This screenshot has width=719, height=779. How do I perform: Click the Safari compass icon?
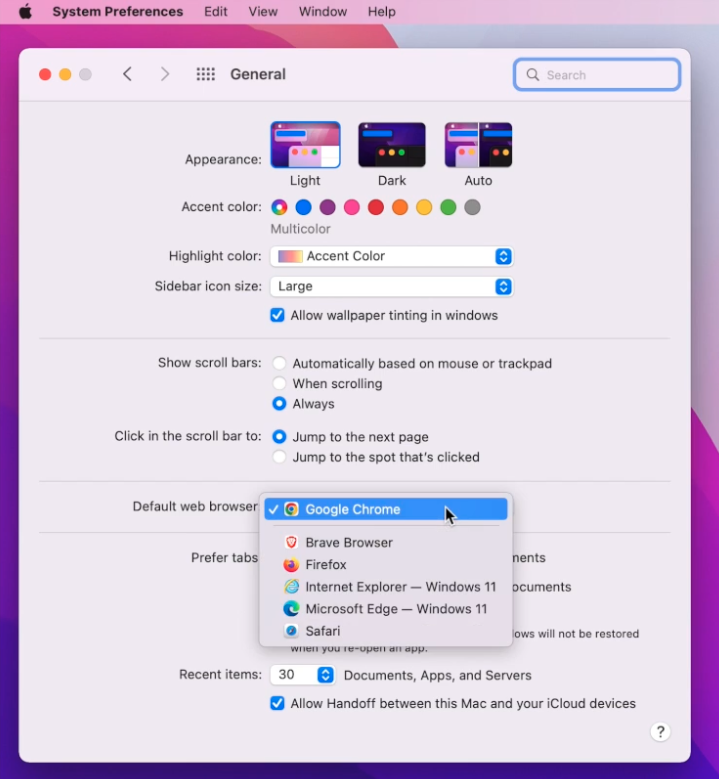tap(291, 631)
